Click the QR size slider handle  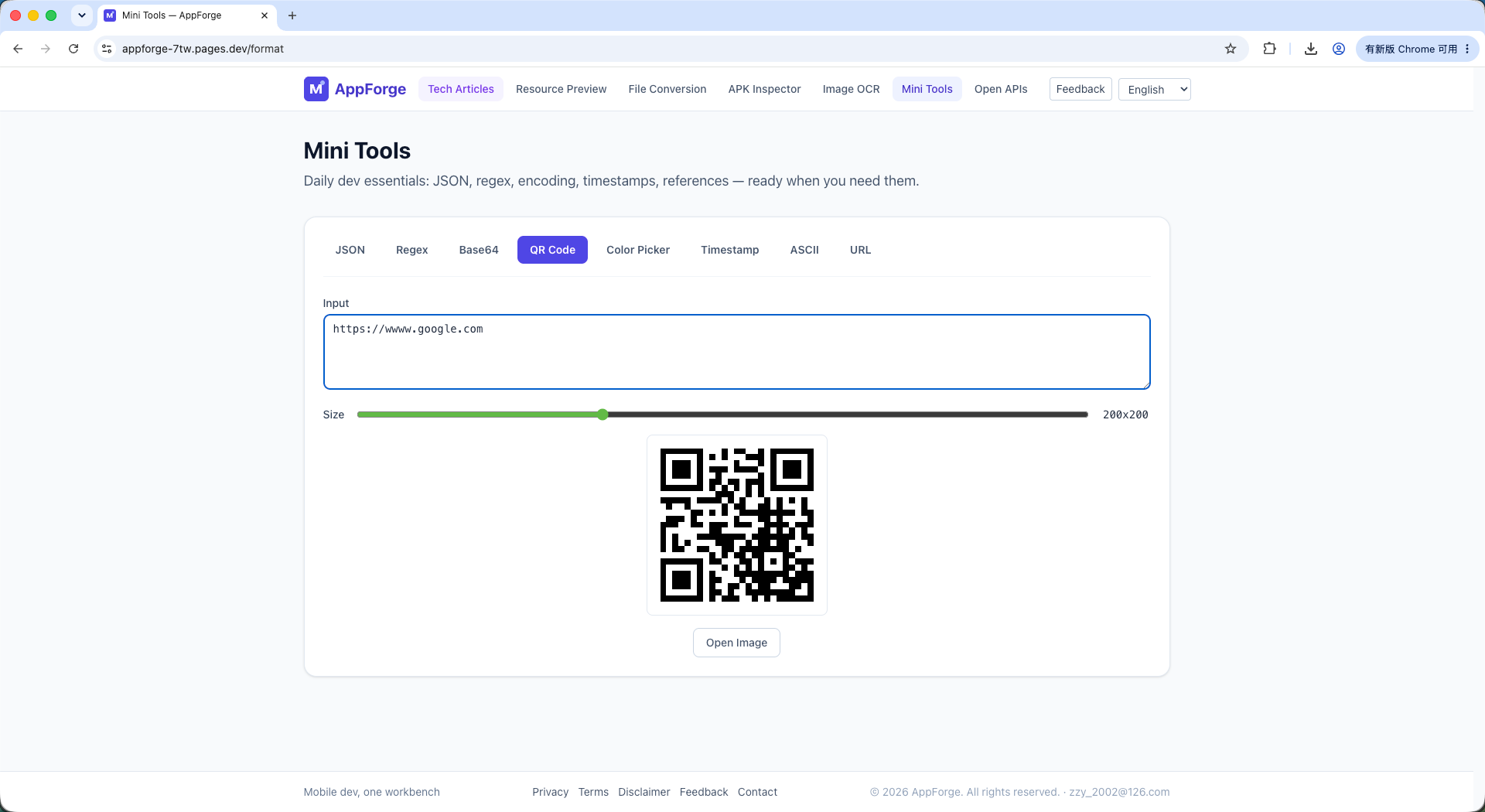tap(603, 415)
